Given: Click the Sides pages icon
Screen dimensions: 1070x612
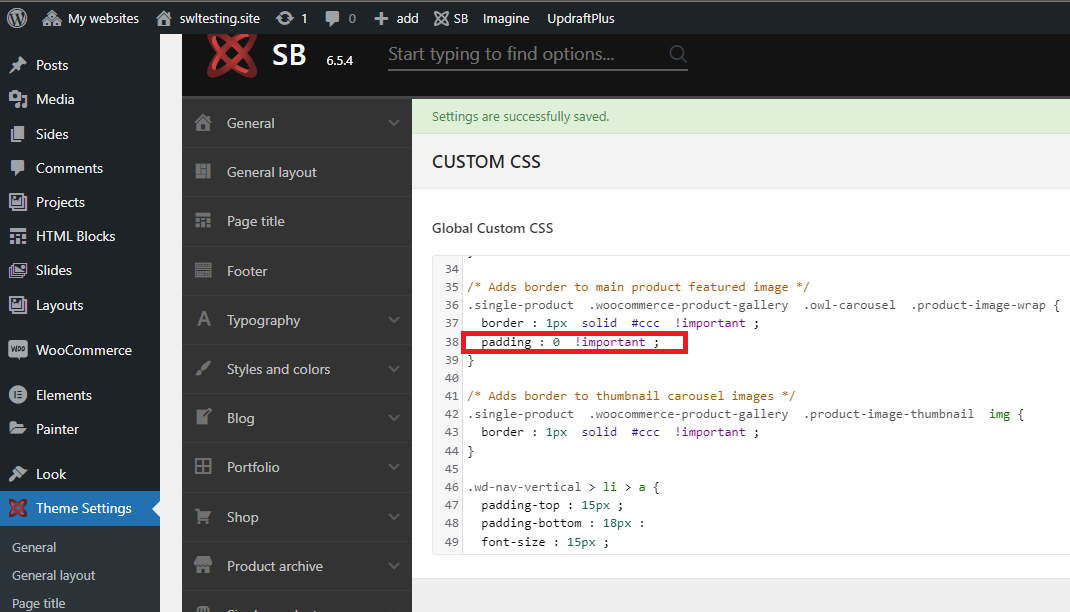Looking at the screenshot, I should tap(18, 134).
